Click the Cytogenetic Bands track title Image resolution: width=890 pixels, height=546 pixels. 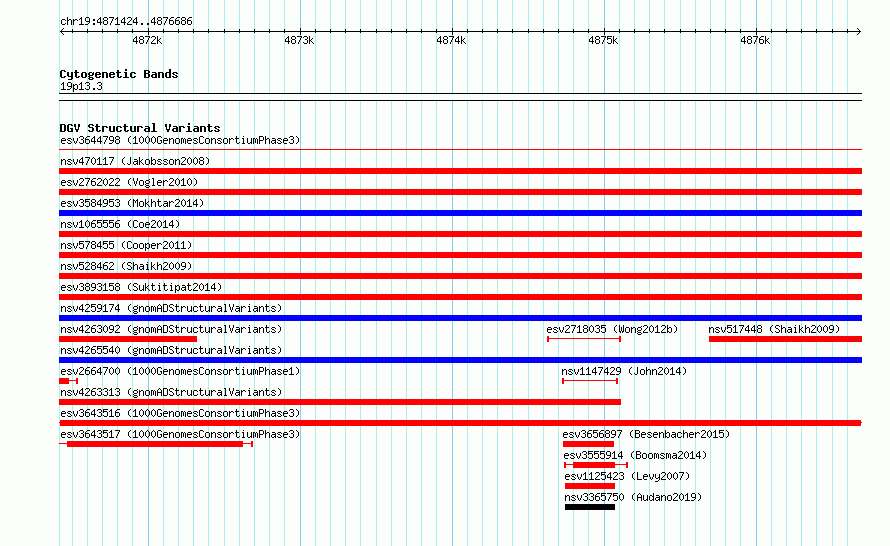click(119, 74)
